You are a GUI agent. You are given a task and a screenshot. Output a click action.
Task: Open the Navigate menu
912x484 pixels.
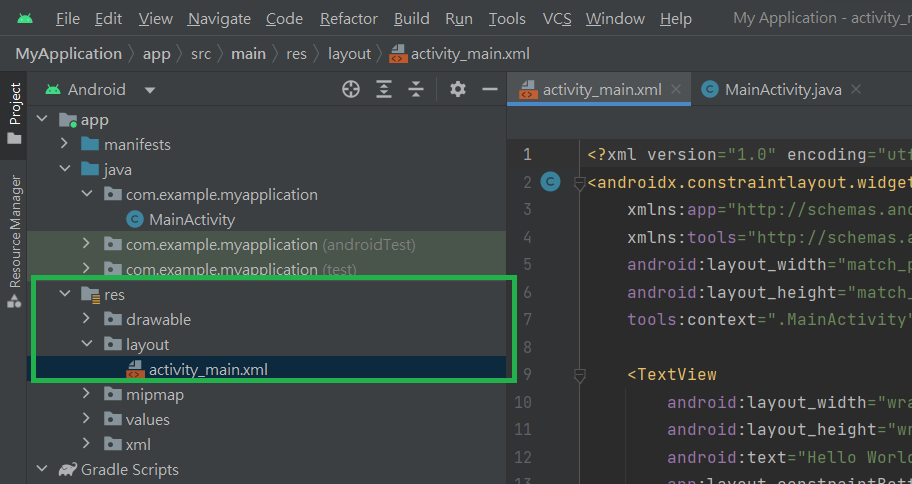(219, 19)
